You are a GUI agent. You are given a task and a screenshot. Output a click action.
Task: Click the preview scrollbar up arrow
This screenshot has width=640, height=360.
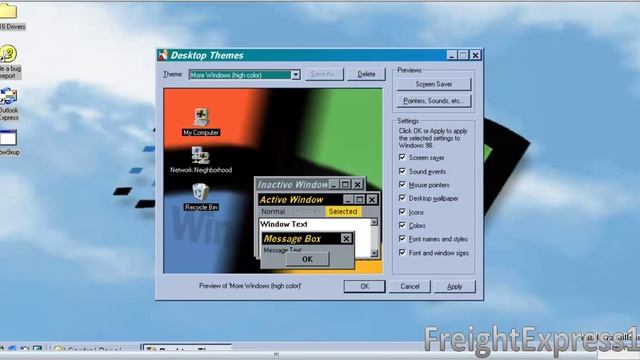pos(374,222)
